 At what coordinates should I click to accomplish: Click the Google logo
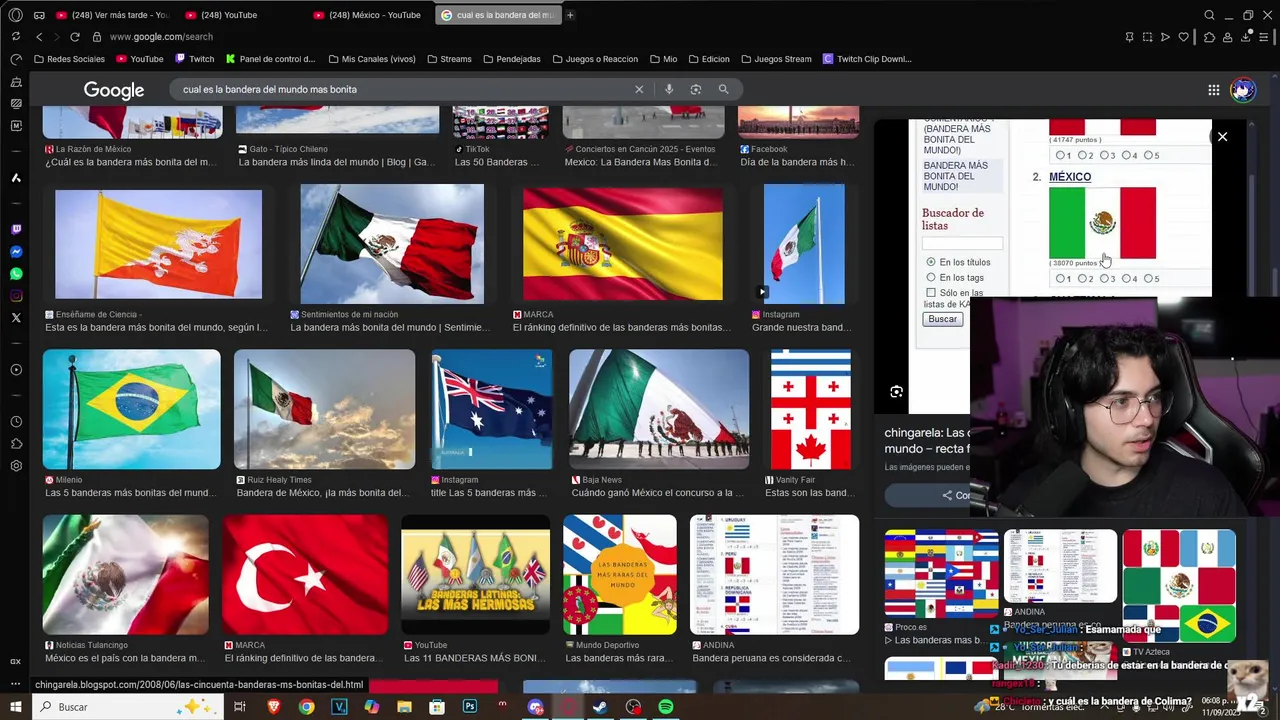[114, 90]
